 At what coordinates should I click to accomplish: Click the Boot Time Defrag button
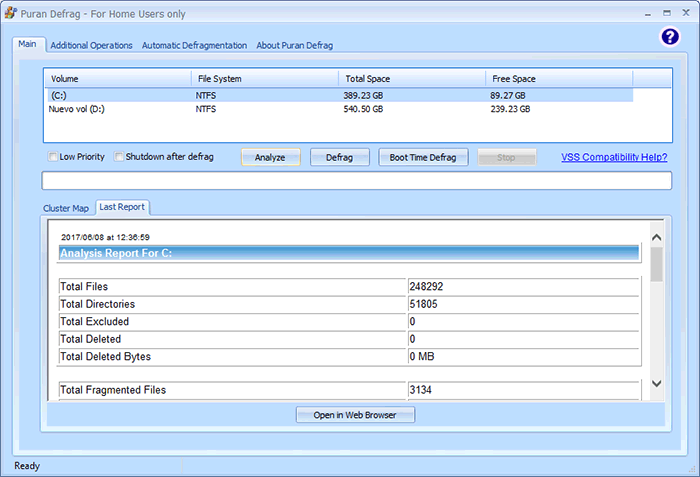423,157
